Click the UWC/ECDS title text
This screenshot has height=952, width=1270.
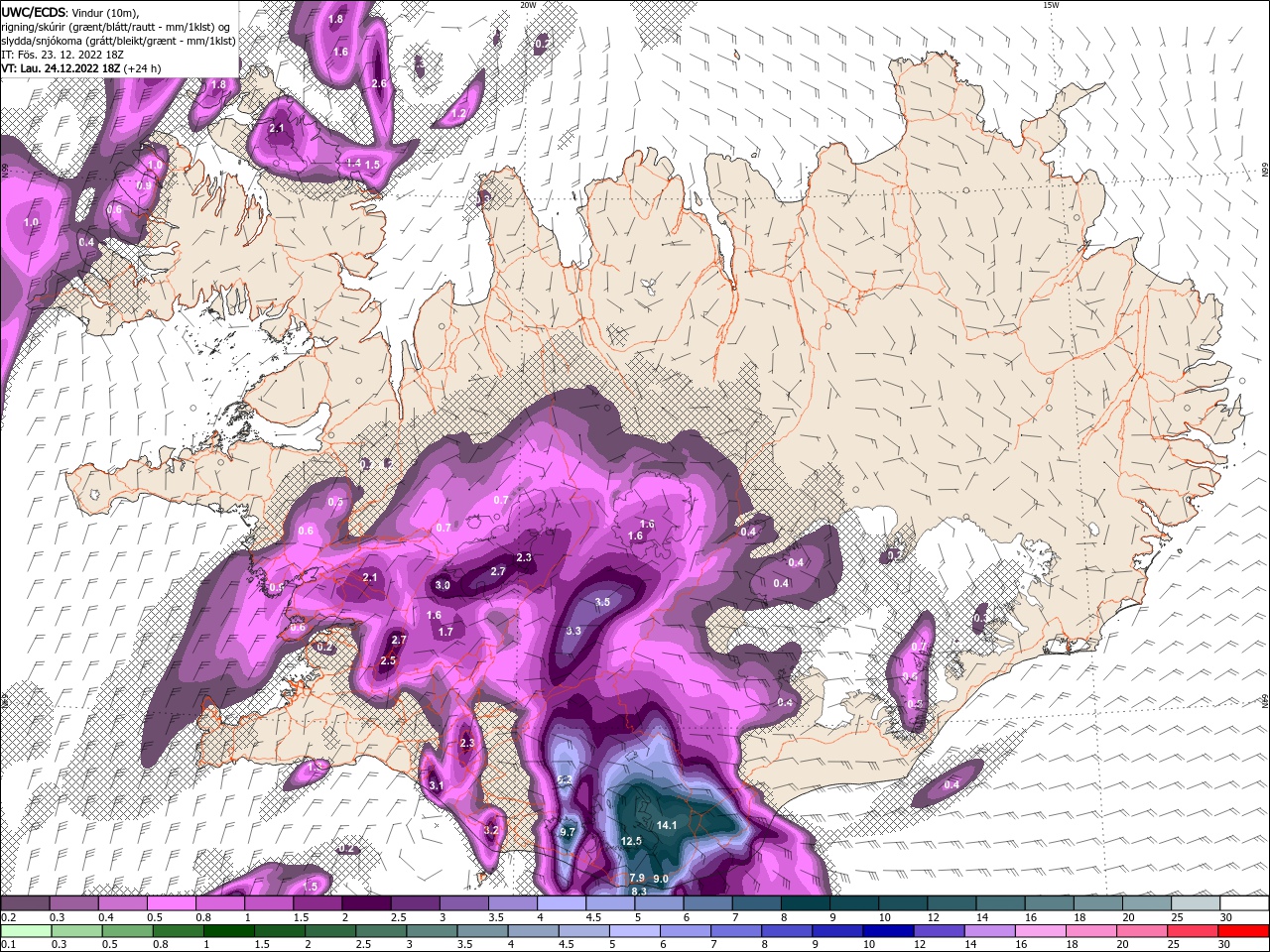[x=34, y=11]
